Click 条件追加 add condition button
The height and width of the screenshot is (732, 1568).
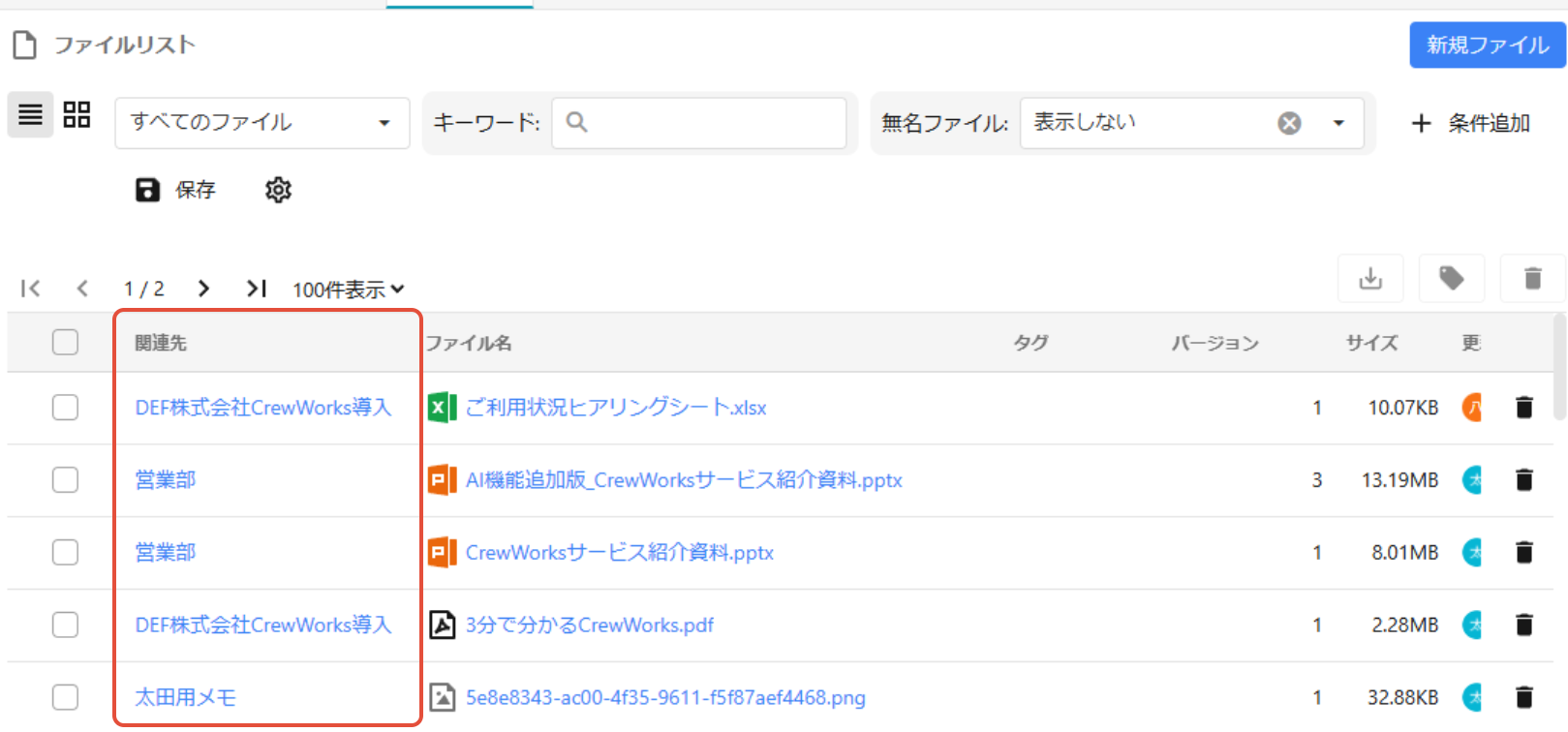click(x=1471, y=123)
